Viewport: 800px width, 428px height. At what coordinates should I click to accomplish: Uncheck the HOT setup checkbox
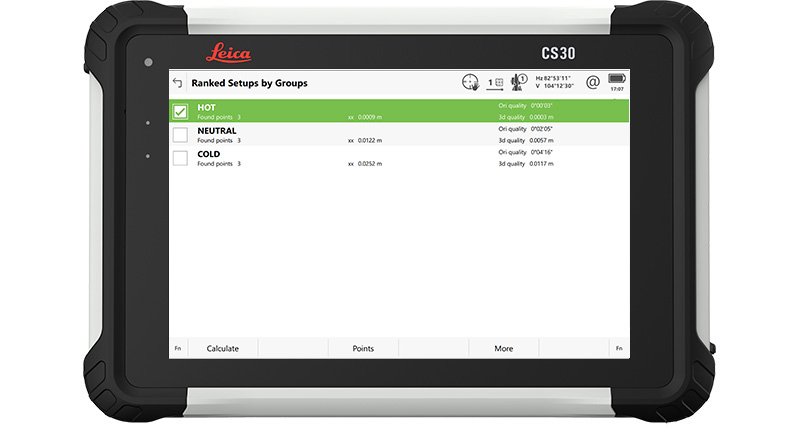pyautogui.click(x=180, y=111)
